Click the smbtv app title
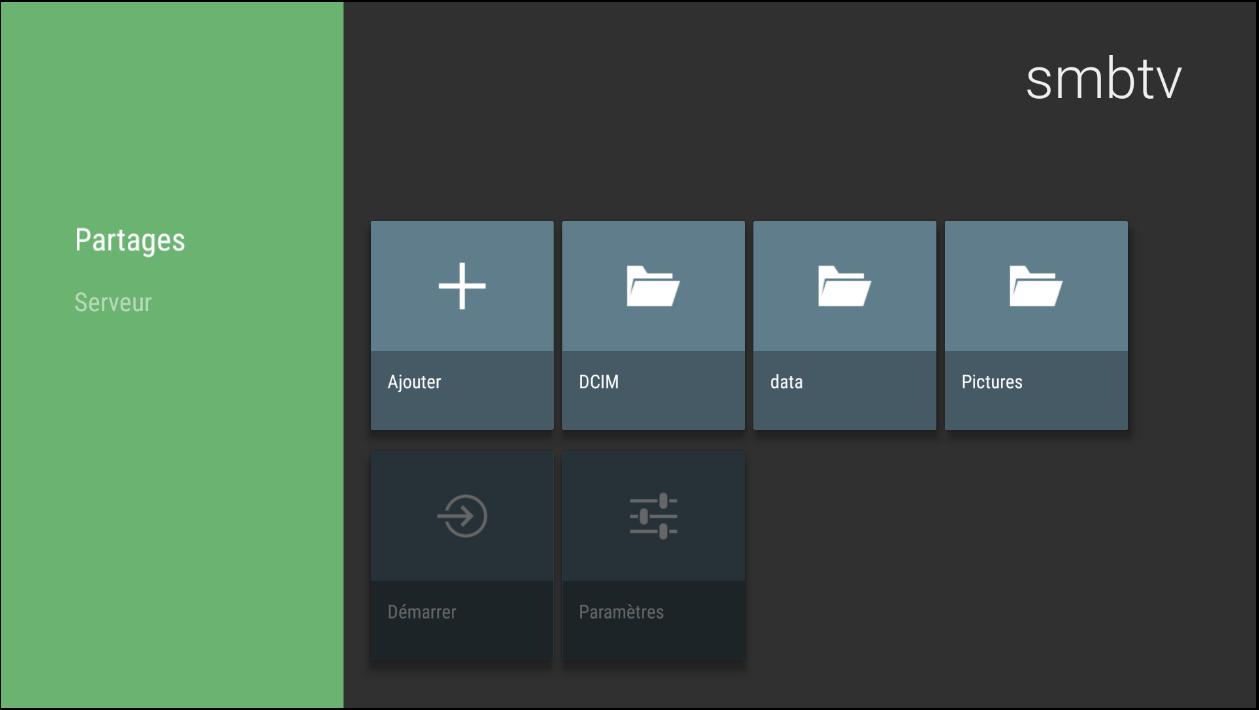 1103,79
